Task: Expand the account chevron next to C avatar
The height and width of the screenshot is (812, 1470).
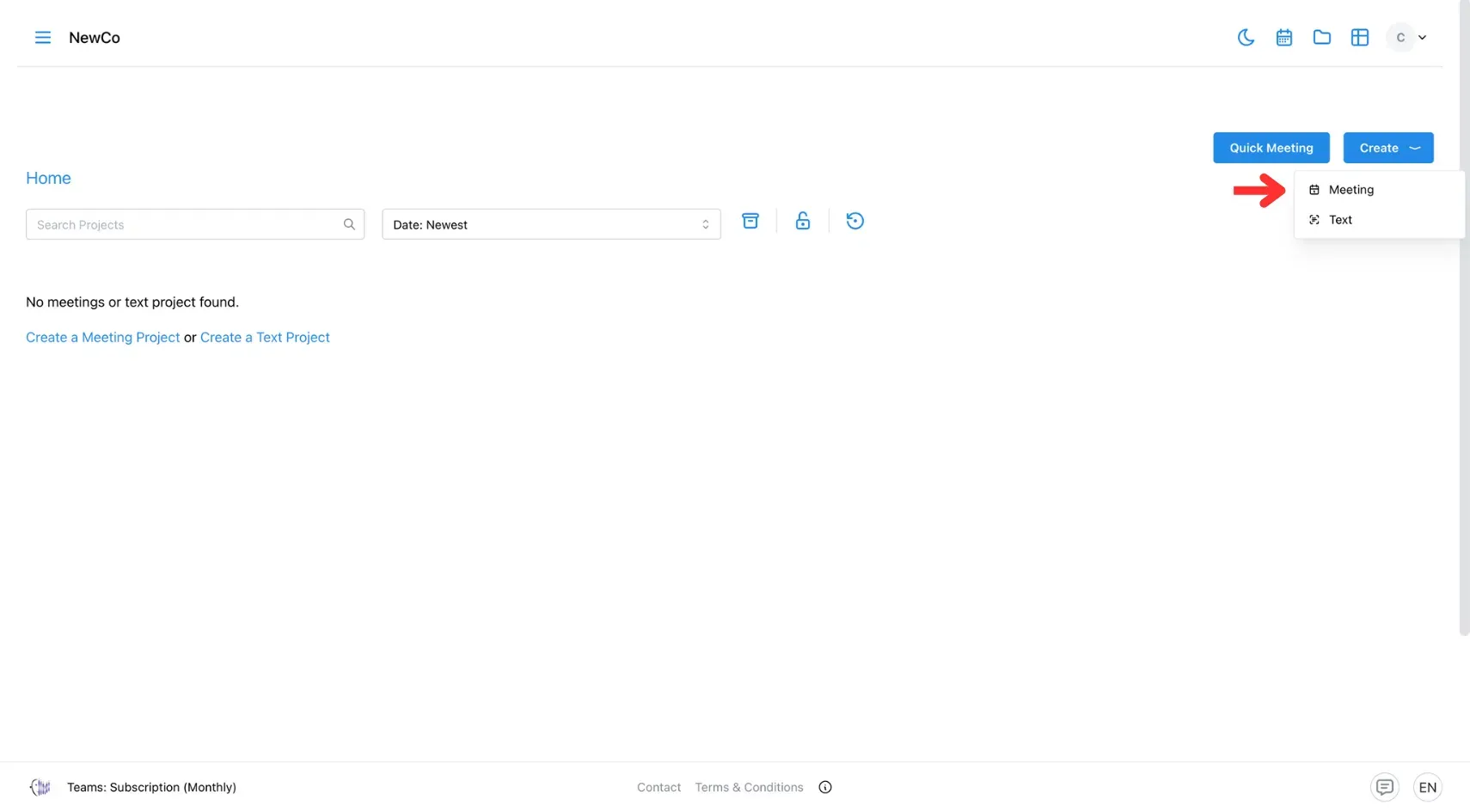Action: coord(1424,37)
